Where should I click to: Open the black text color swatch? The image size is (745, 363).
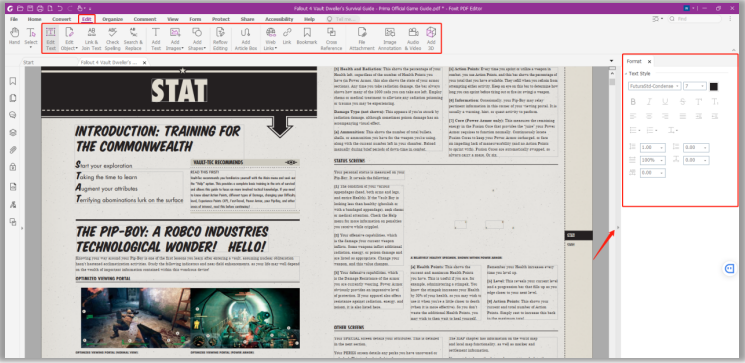[x=714, y=86]
